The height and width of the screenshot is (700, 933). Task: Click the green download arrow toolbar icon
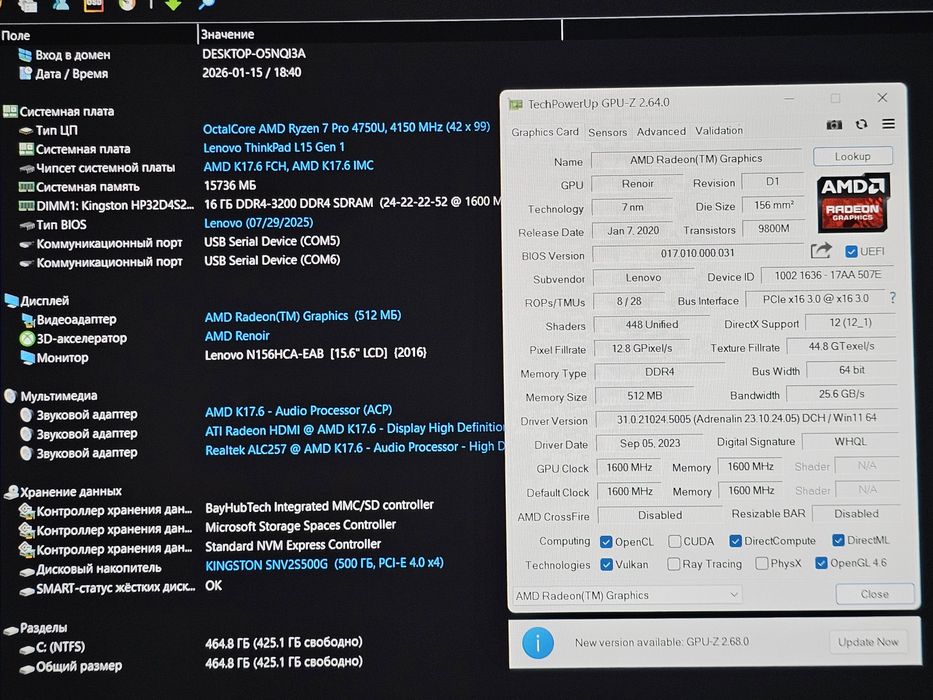pos(173,5)
